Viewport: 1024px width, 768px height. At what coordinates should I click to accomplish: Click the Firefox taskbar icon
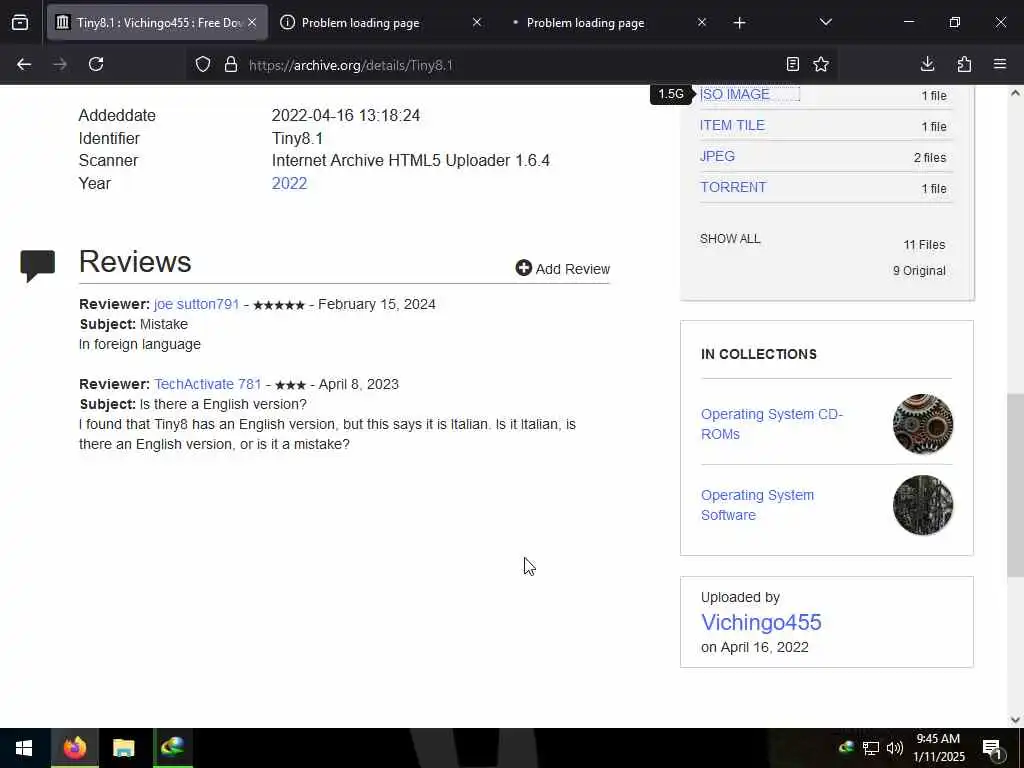[74, 748]
